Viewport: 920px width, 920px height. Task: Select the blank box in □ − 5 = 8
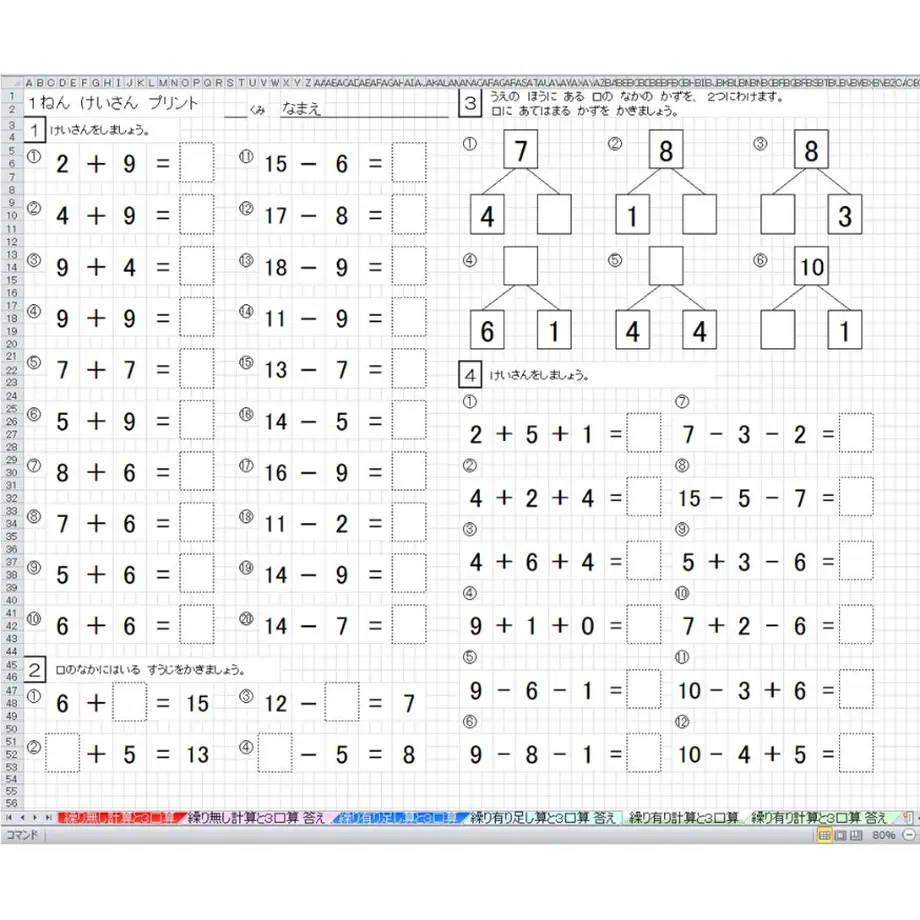275,753
